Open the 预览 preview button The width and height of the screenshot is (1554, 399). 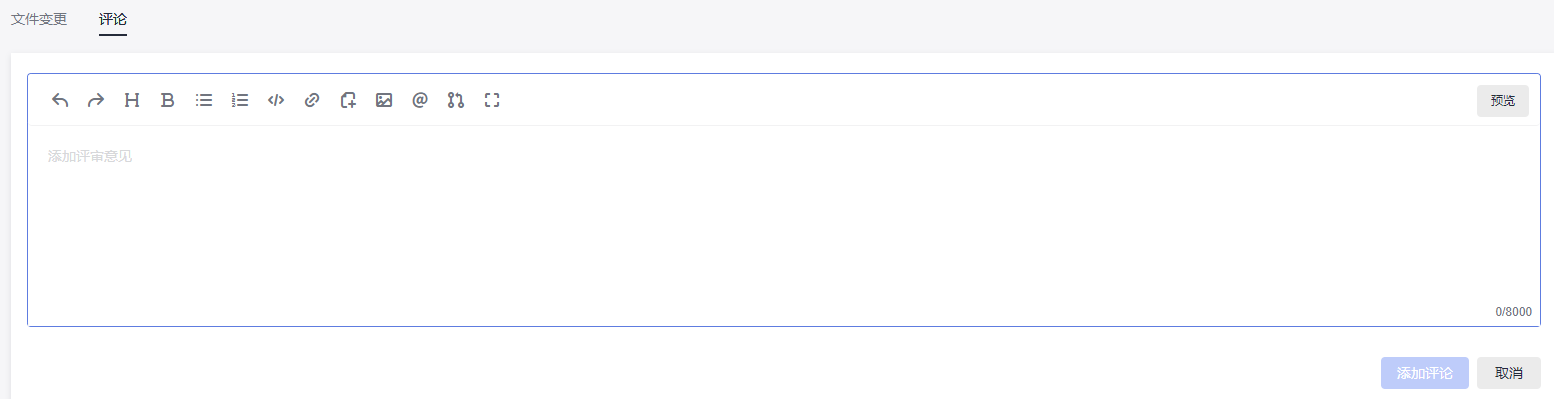tap(1503, 101)
